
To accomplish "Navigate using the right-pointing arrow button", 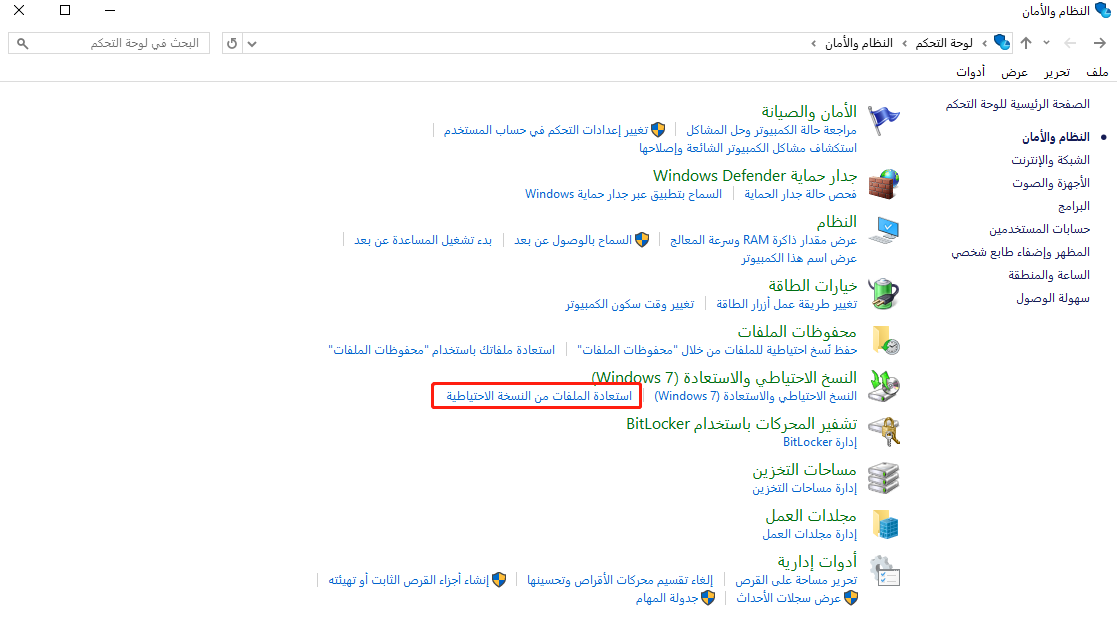I will pyautogui.click(x=1099, y=43).
